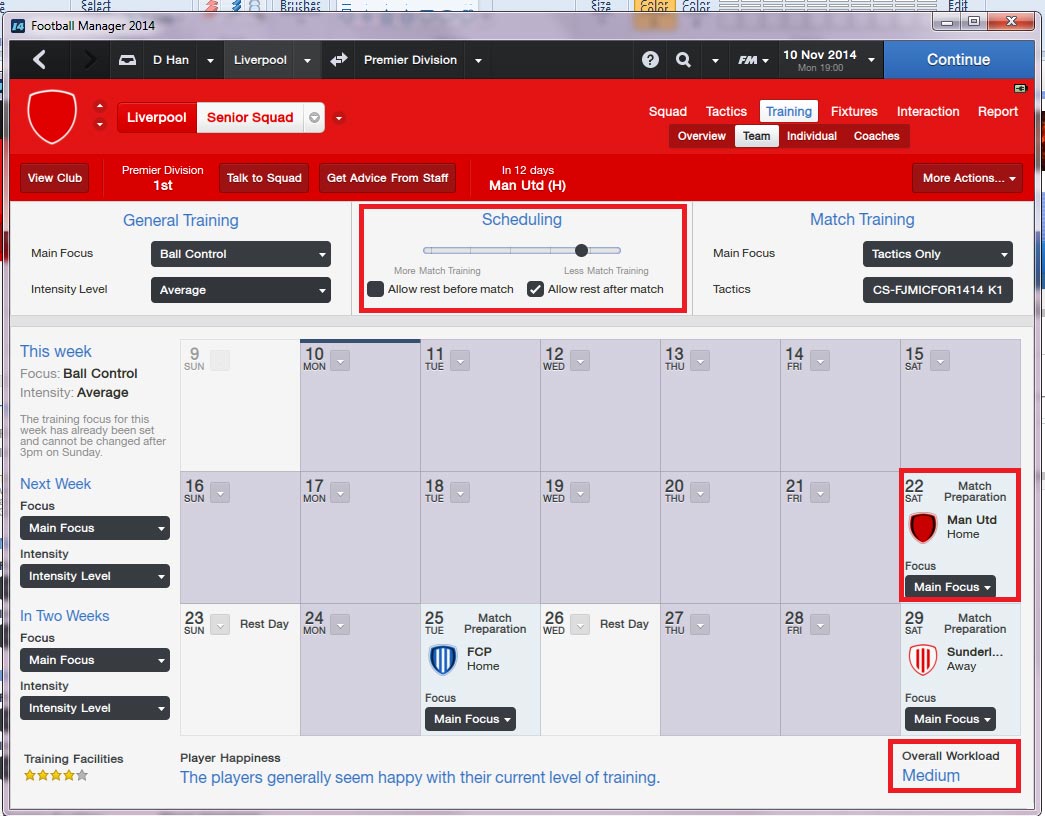Click Premier Division 1st league position

[163, 178]
